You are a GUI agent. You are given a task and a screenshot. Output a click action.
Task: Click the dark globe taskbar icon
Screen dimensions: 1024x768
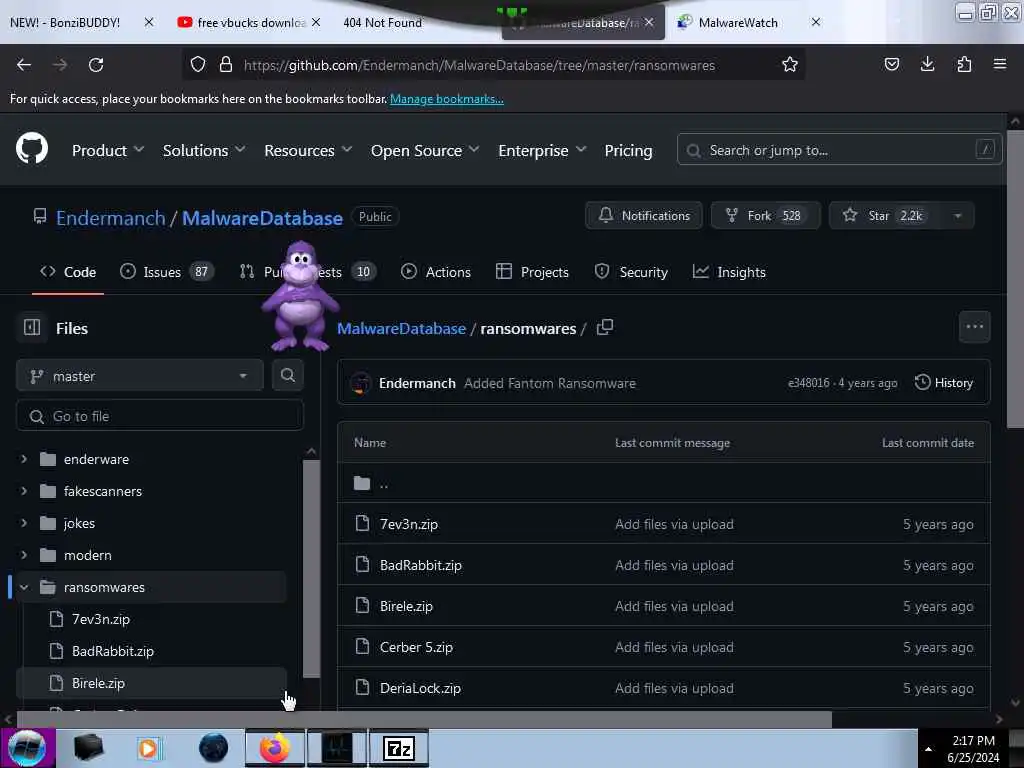214,748
